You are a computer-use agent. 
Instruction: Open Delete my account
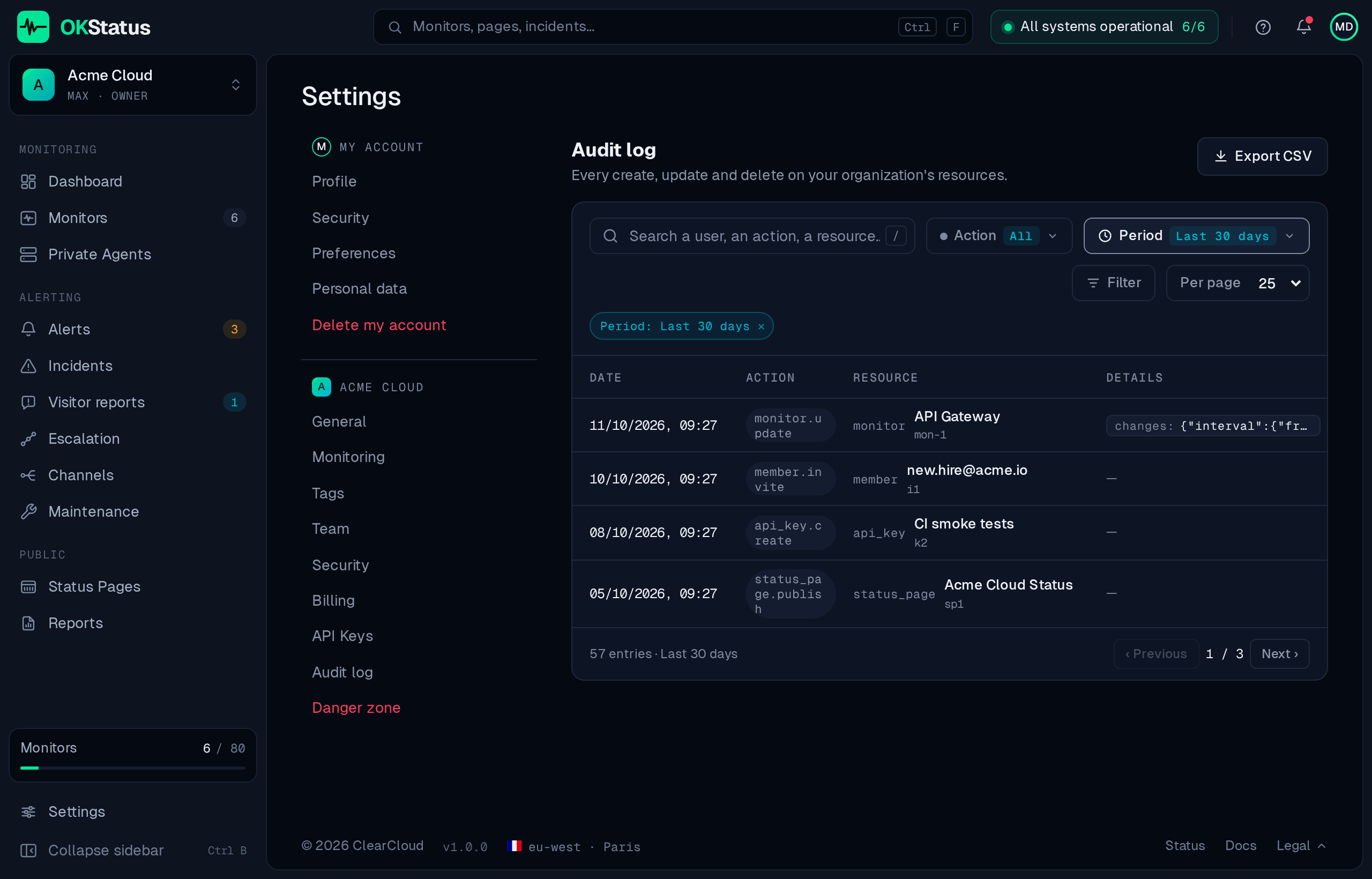tap(379, 325)
